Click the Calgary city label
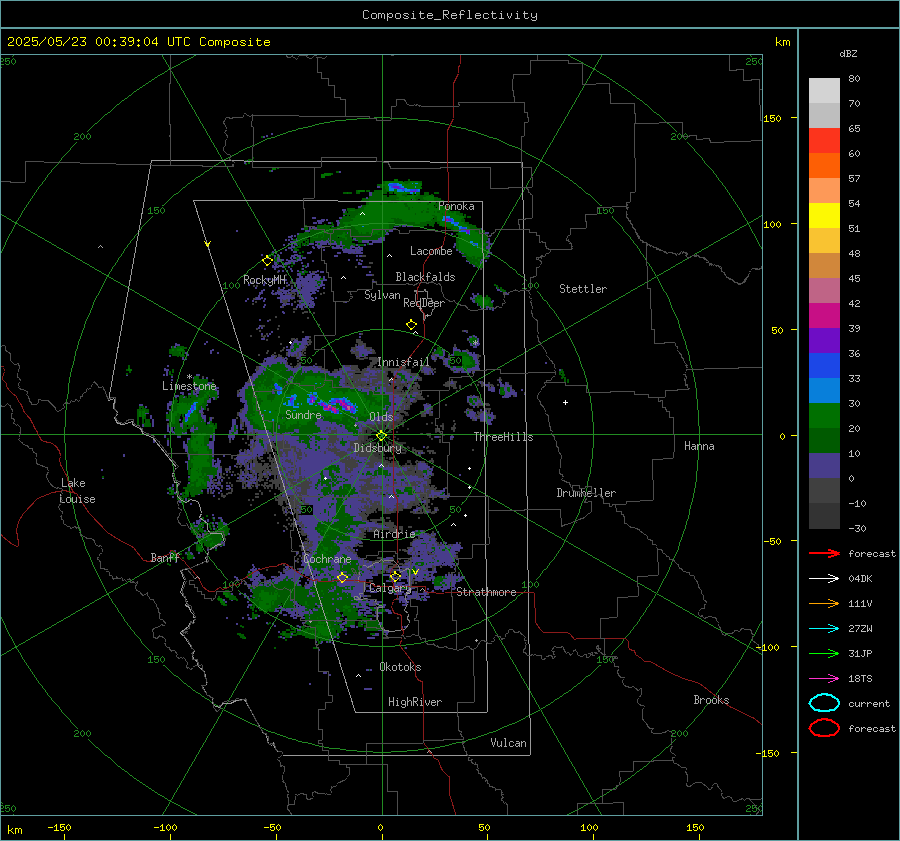The image size is (900, 841). (390, 588)
